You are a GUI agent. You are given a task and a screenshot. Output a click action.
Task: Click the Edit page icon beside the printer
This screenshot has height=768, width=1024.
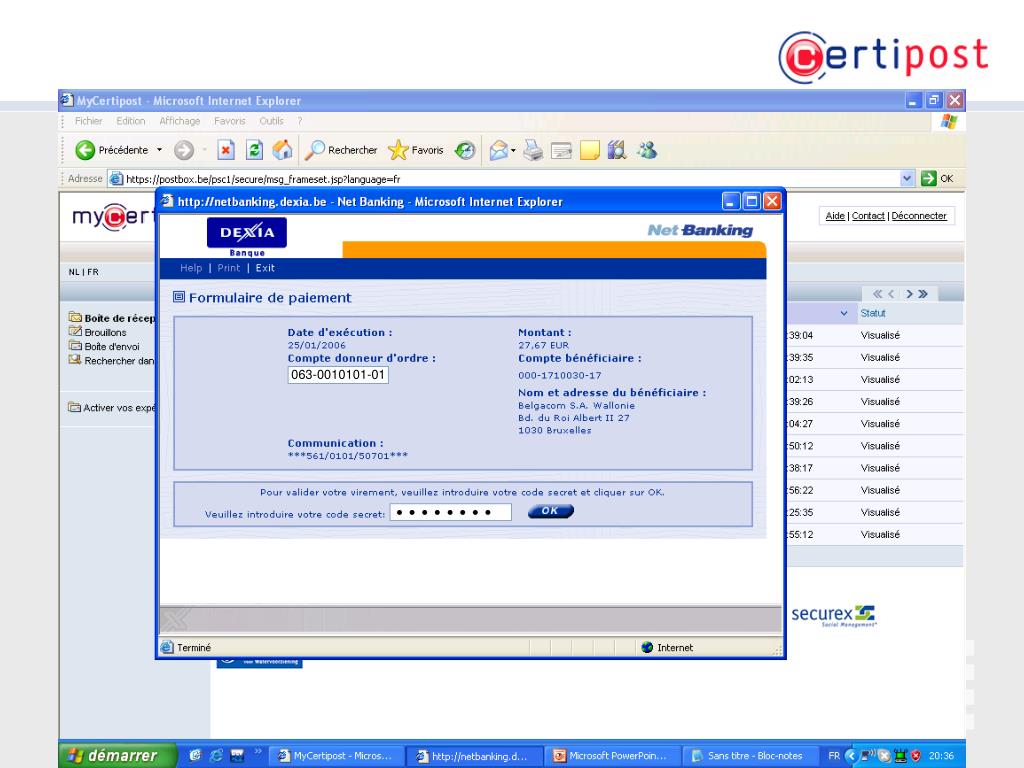(561, 151)
